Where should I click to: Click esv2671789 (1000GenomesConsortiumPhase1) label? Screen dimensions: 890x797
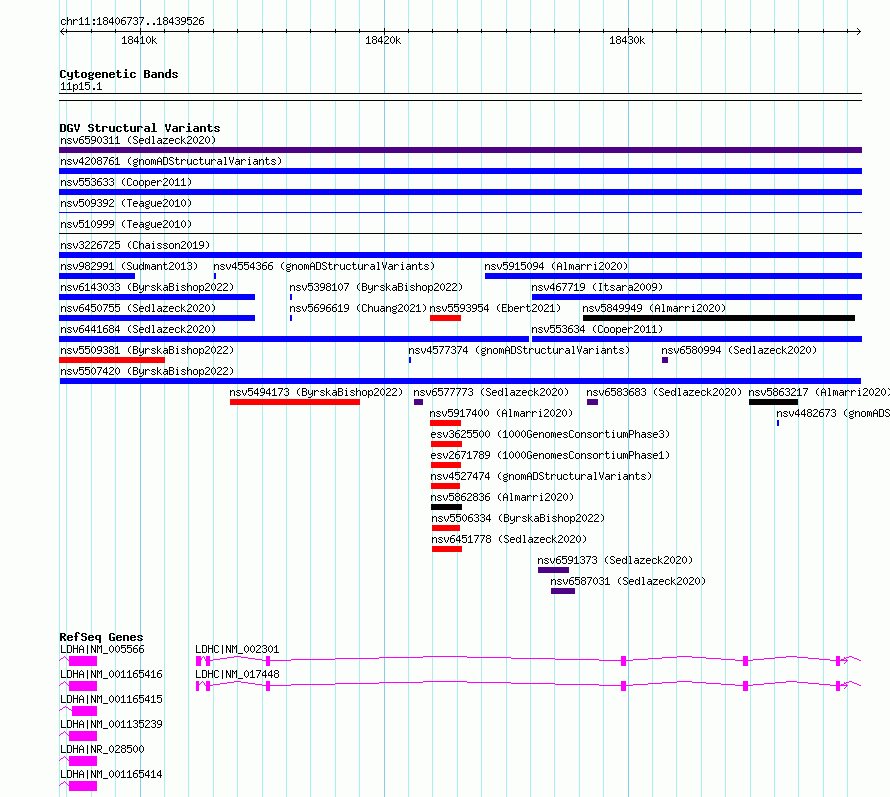tap(550, 455)
